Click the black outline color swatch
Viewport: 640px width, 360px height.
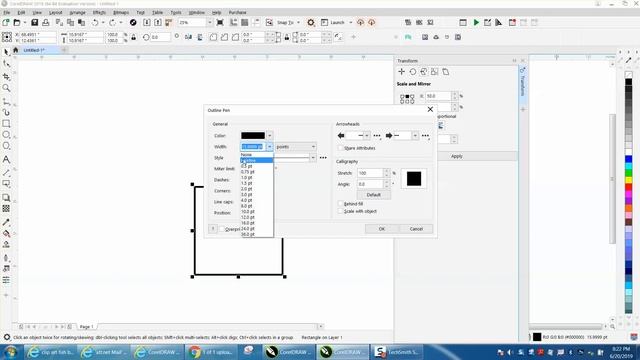coord(253,136)
